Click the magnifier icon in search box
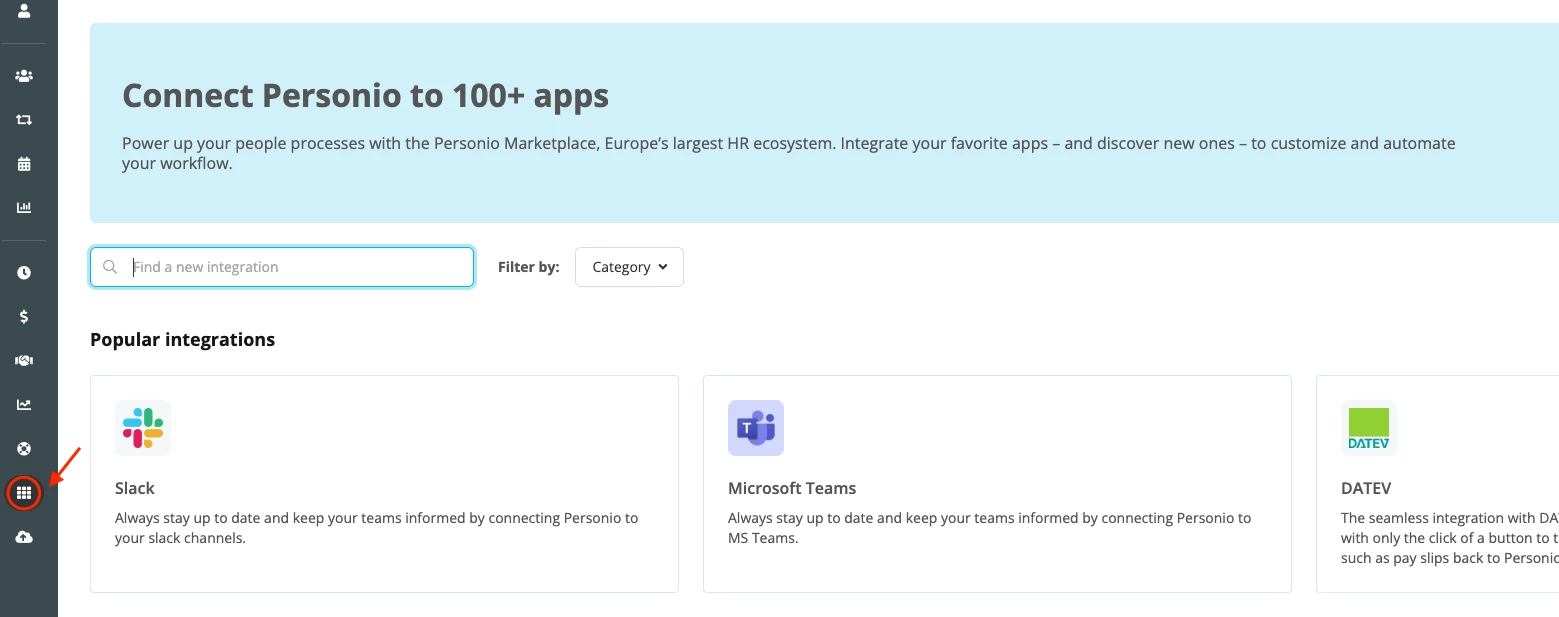 pyautogui.click(x=111, y=267)
